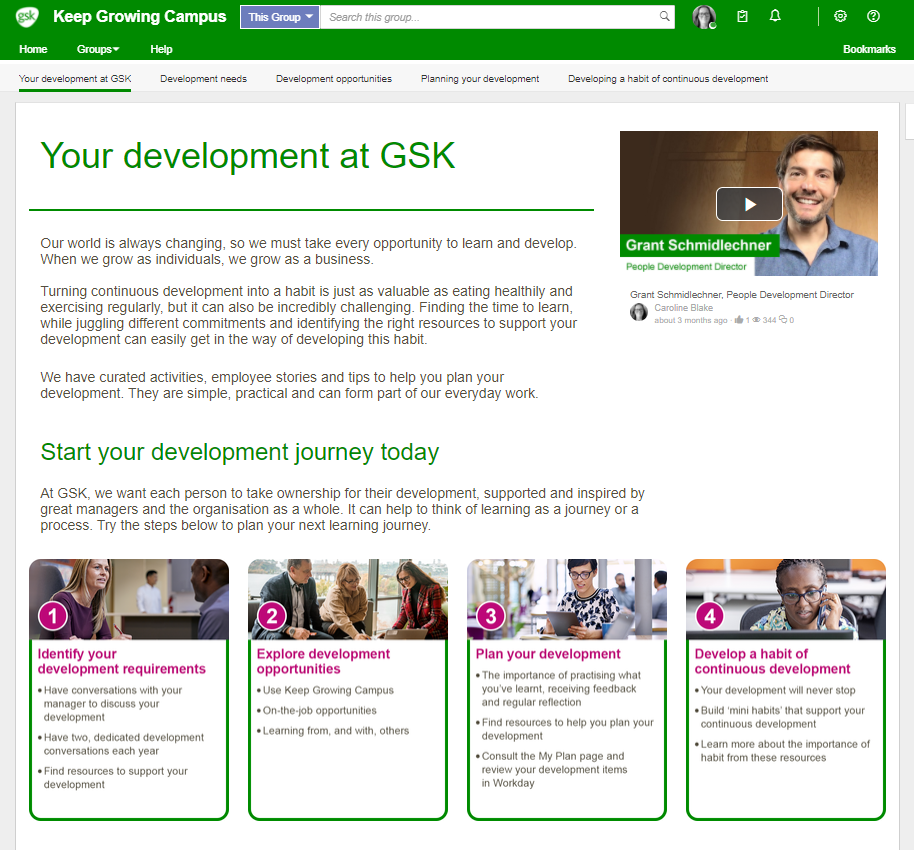Click 'Find resources to support your development' bullet
The height and width of the screenshot is (850, 914).
115,778
